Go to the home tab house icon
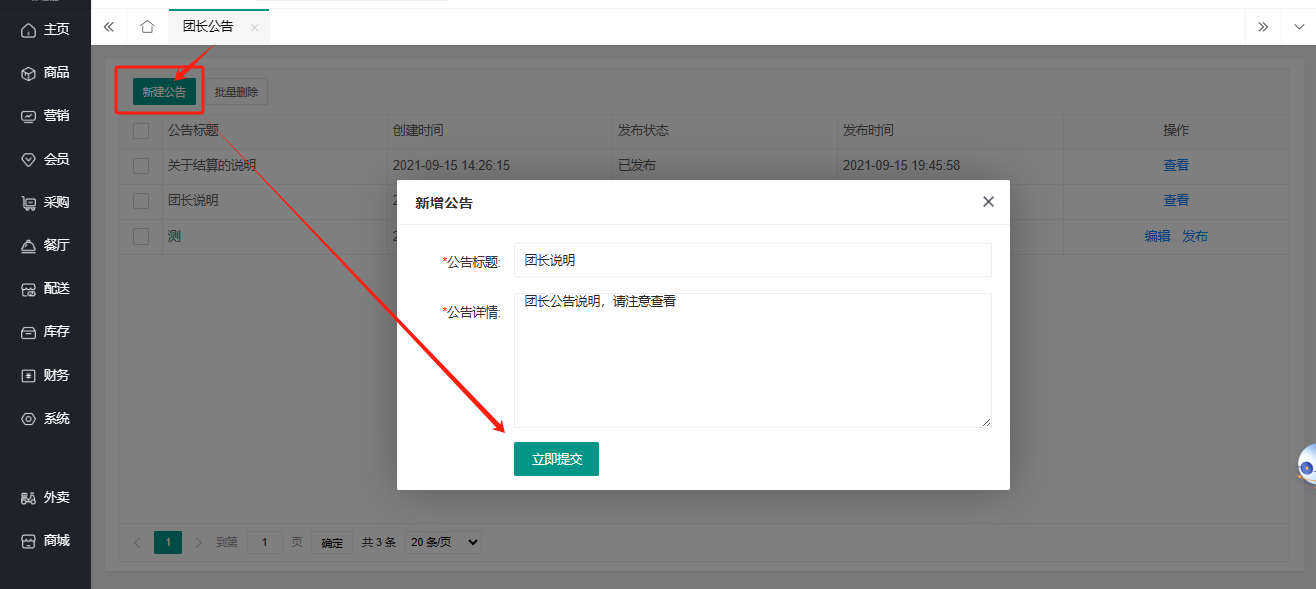The image size is (1316, 589). [x=147, y=27]
